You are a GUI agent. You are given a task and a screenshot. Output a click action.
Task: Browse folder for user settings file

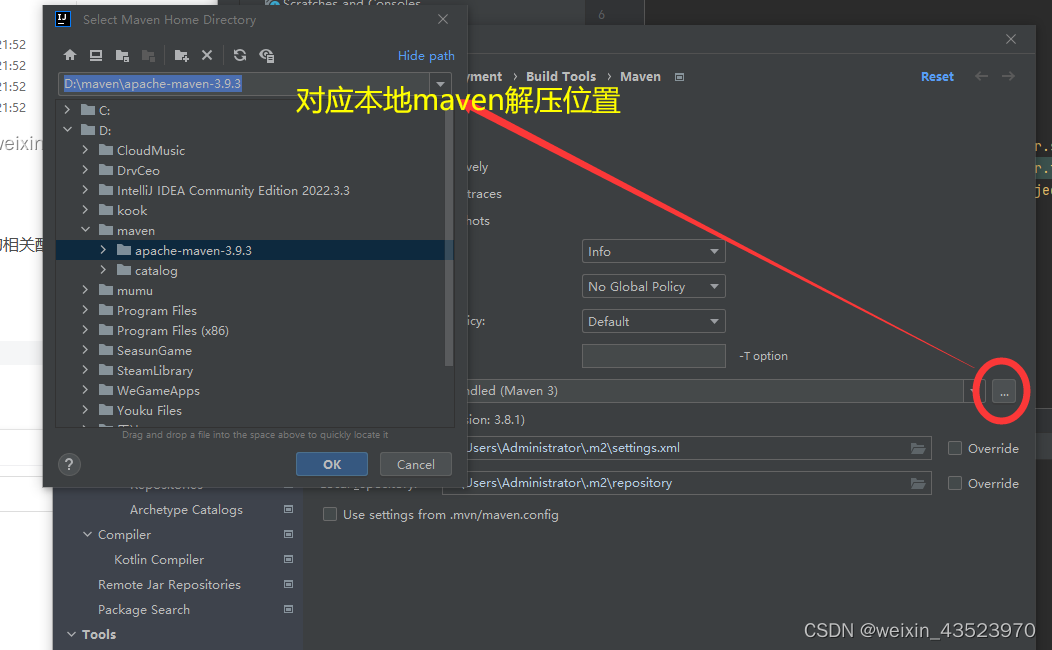tap(918, 448)
